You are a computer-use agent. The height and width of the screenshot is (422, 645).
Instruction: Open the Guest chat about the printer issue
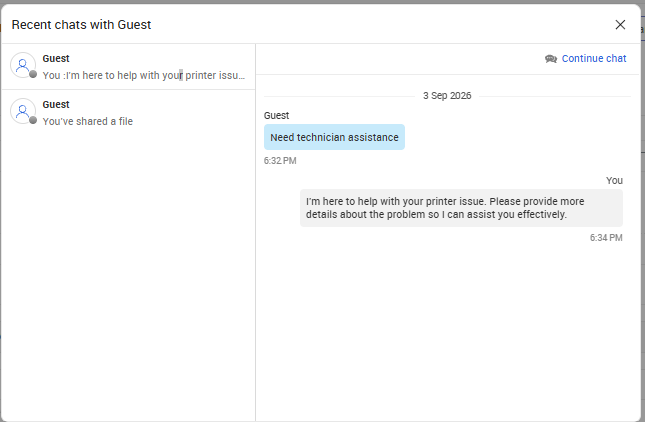tap(128, 67)
